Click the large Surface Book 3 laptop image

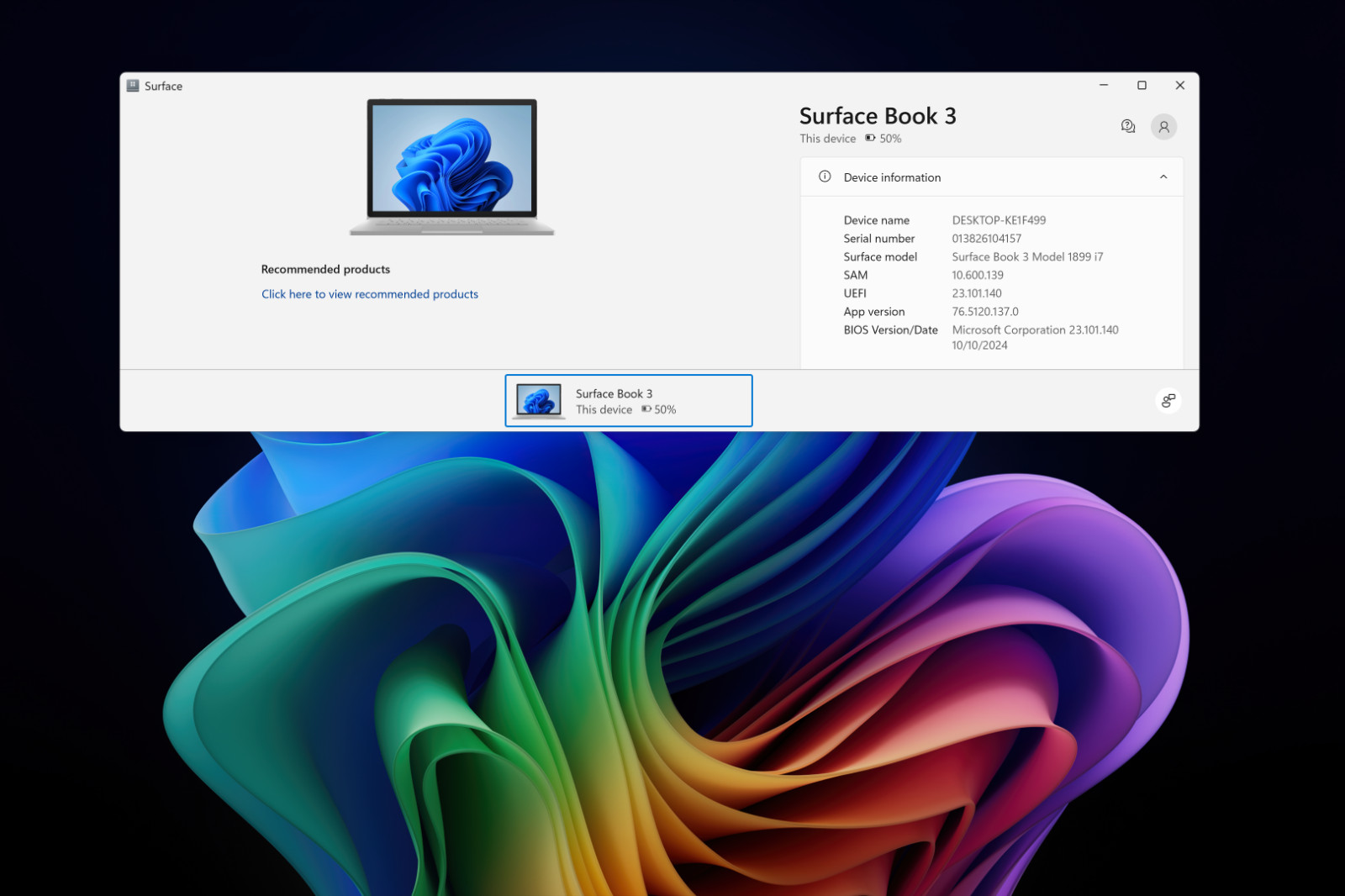[452, 167]
